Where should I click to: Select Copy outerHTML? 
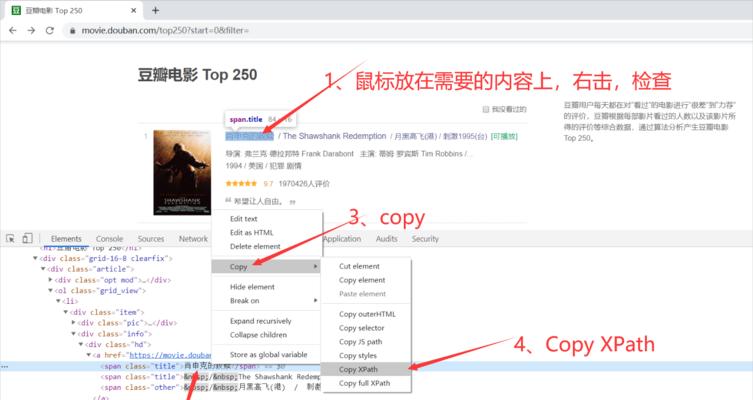point(366,314)
